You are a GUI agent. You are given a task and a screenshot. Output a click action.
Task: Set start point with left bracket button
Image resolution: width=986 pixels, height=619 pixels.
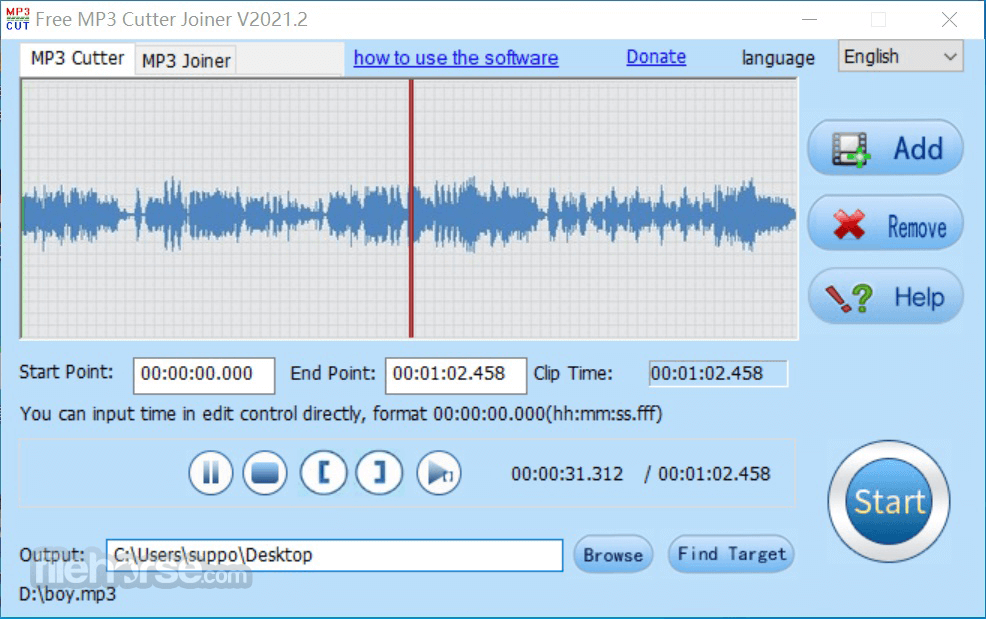pos(323,473)
